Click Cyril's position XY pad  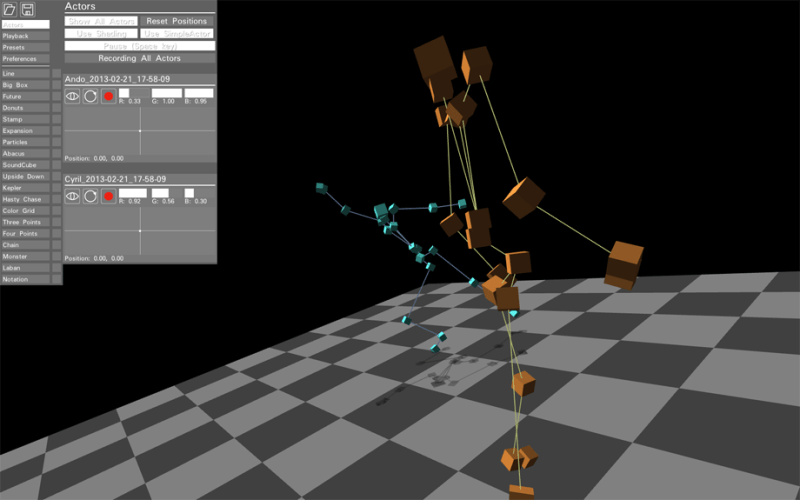[x=140, y=231]
